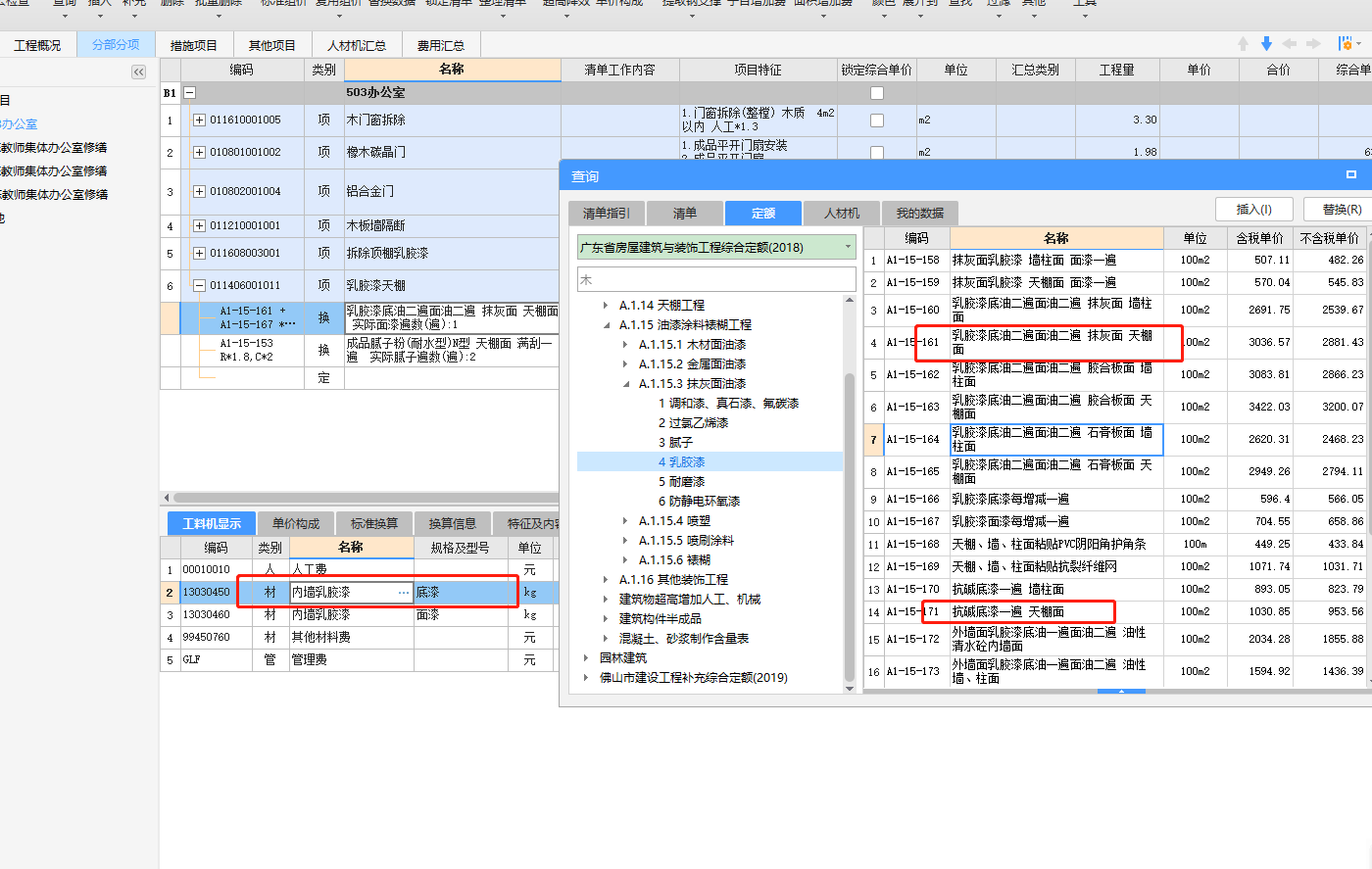
Task: Switch to the 措施项目 tab
Action: [x=193, y=45]
